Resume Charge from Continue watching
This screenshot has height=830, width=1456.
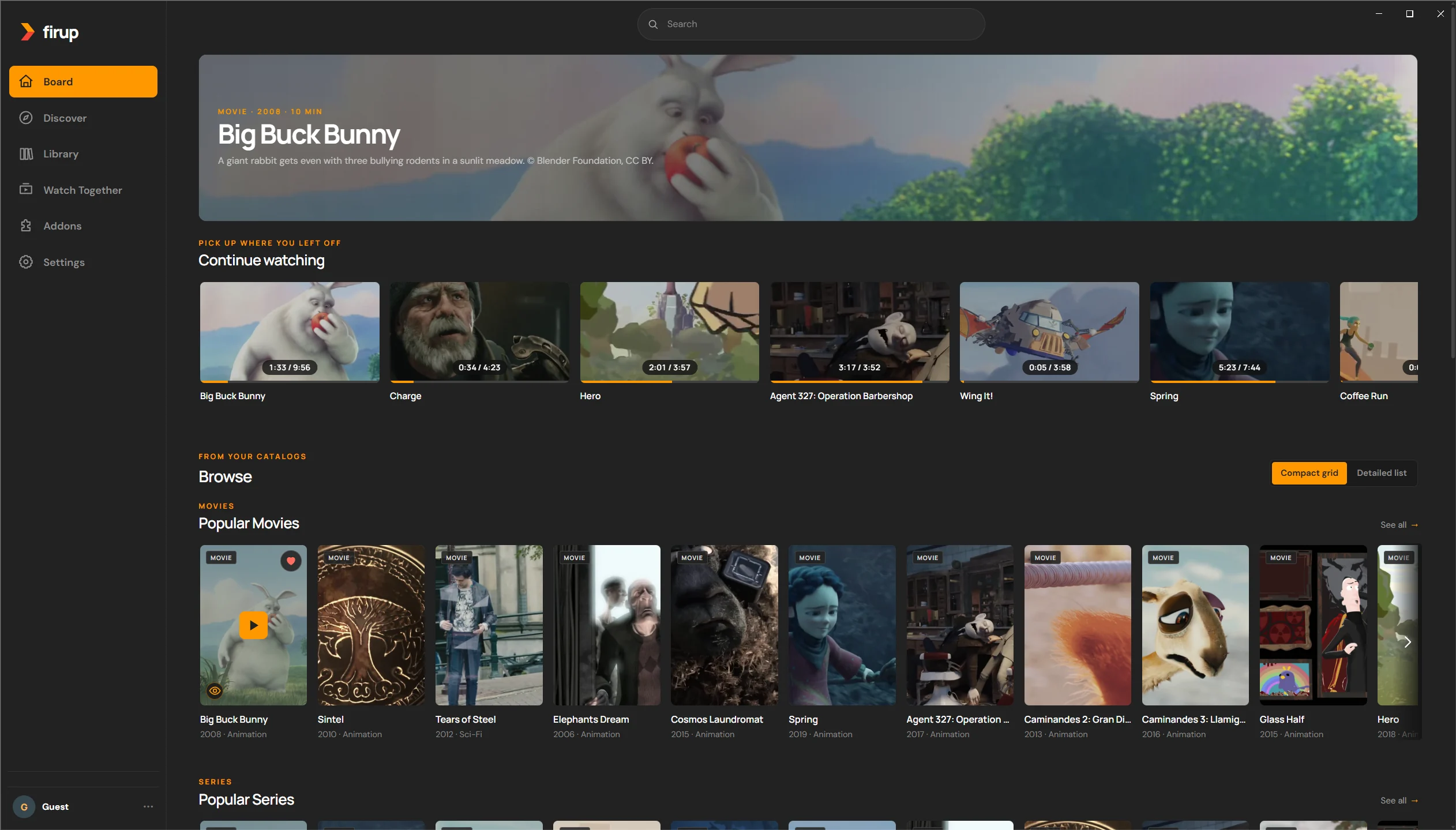coord(479,332)
